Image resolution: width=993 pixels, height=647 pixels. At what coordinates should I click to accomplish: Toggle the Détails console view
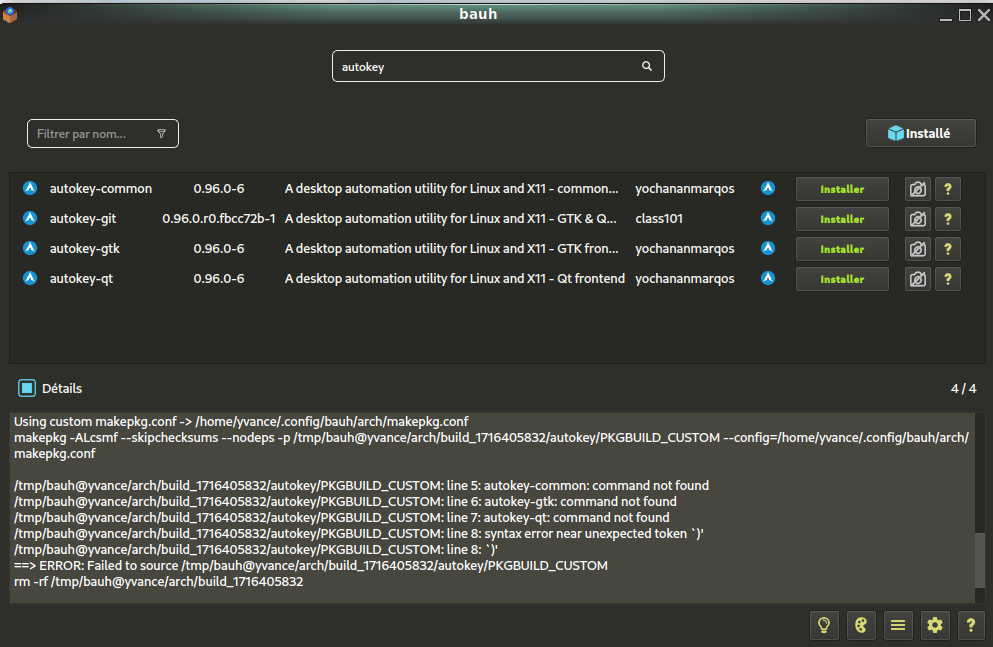27,388
